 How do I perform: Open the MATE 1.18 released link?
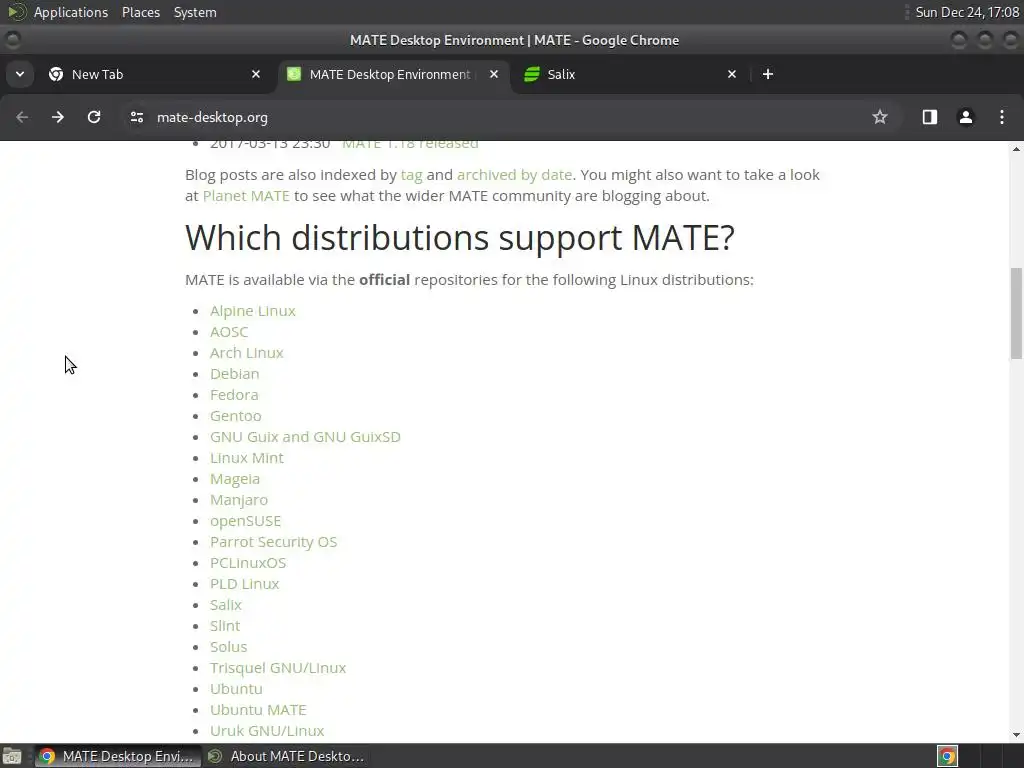(410, 144)
